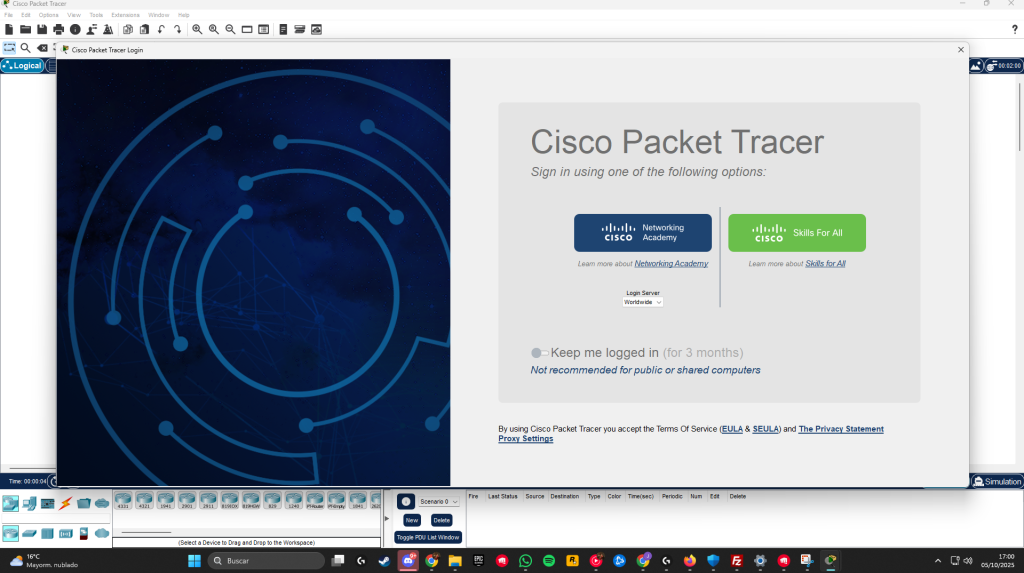Click the Print toolbar icon

[x=59, y=30]
